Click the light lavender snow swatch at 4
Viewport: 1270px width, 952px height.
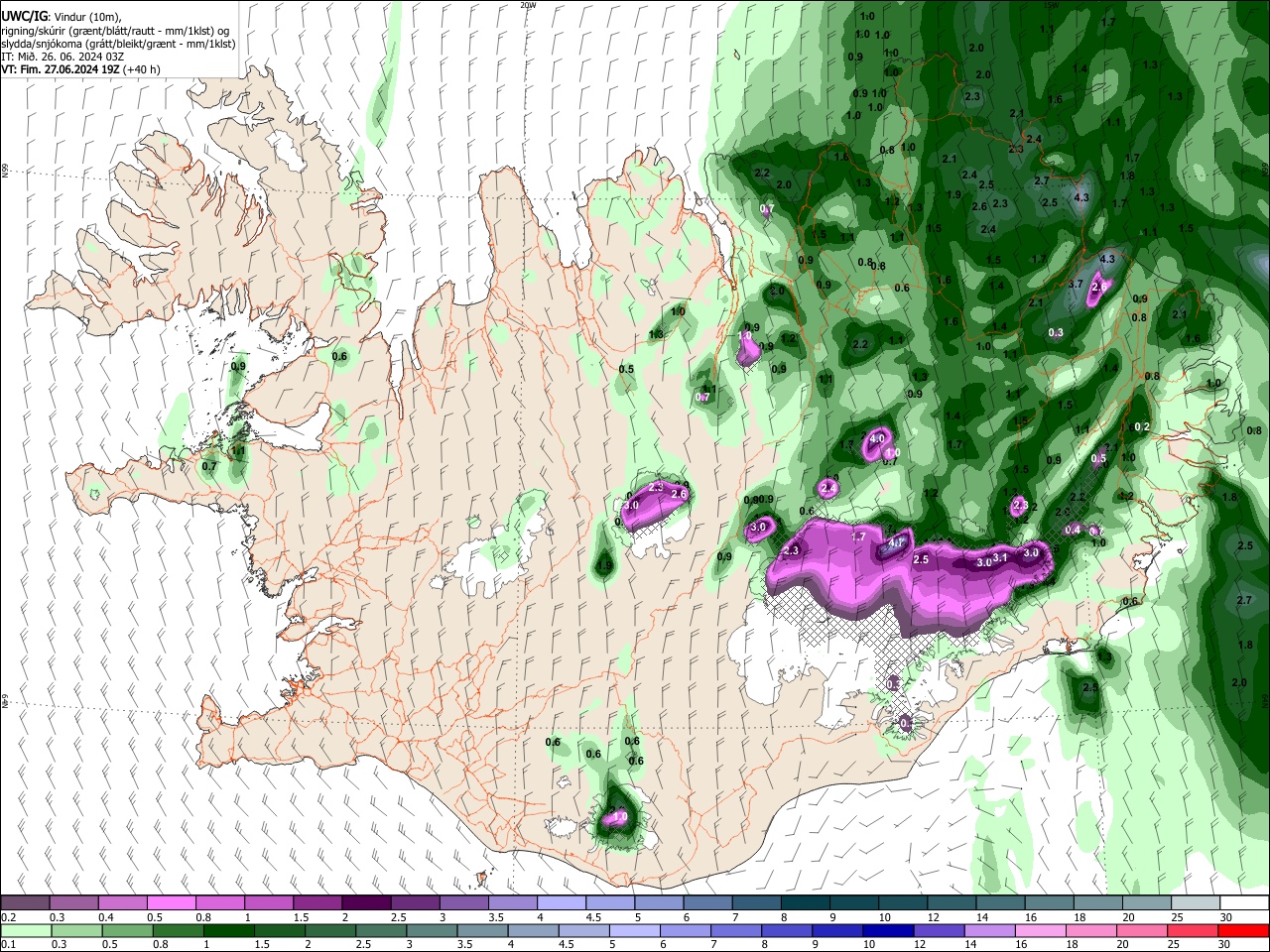(x=561, y=903)
